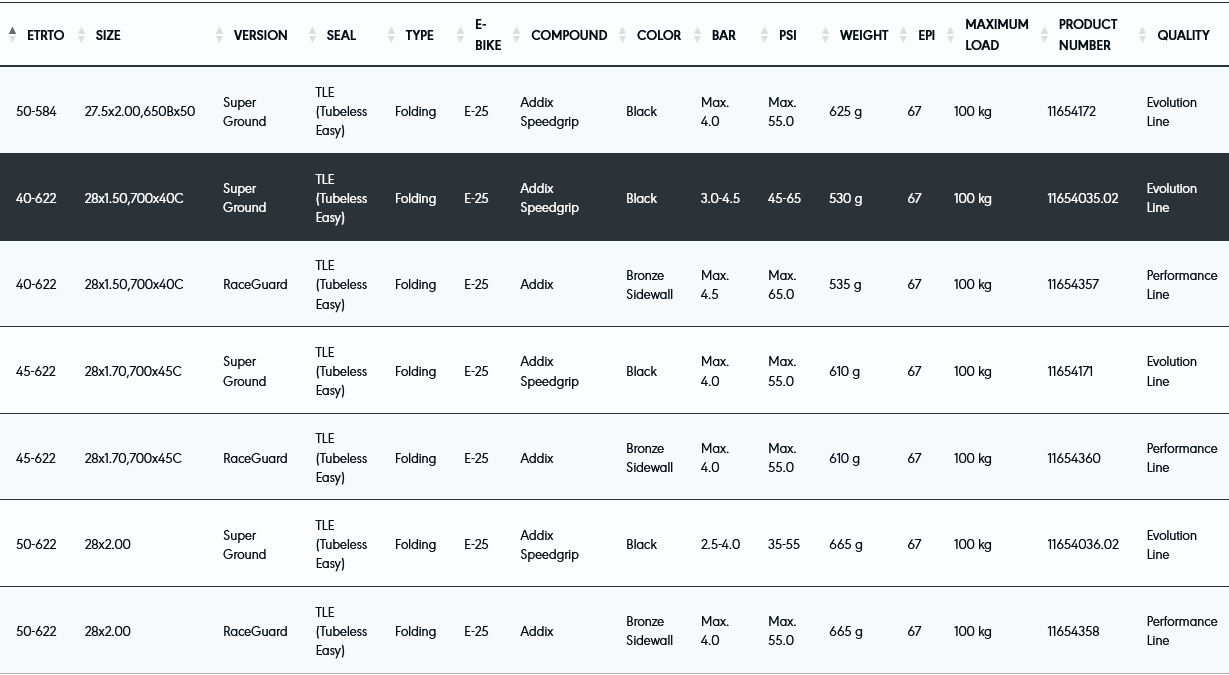
Task: Toggle sort arrows next to VERSION column
Action: coord(219,35)
